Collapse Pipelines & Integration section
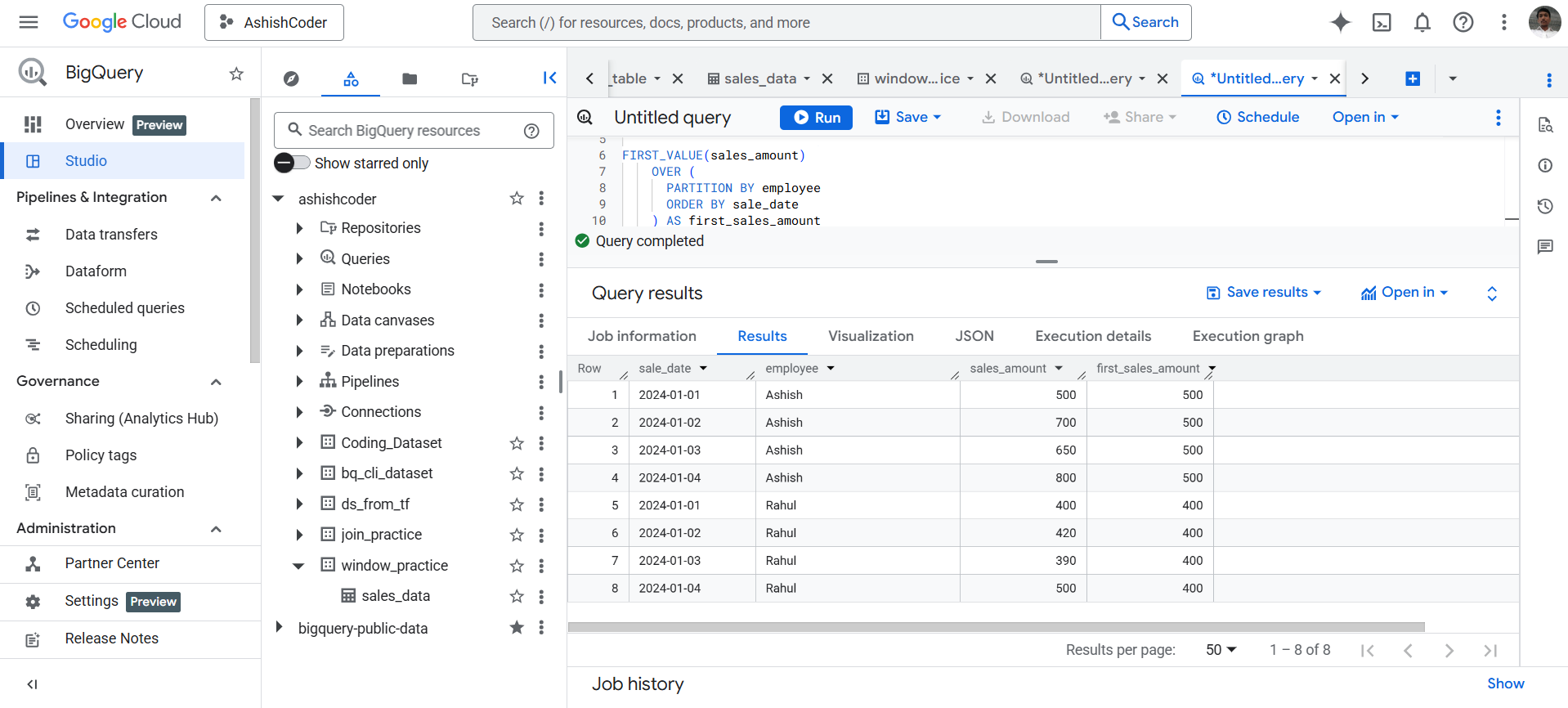1568x708 pixels. point(216,198)
